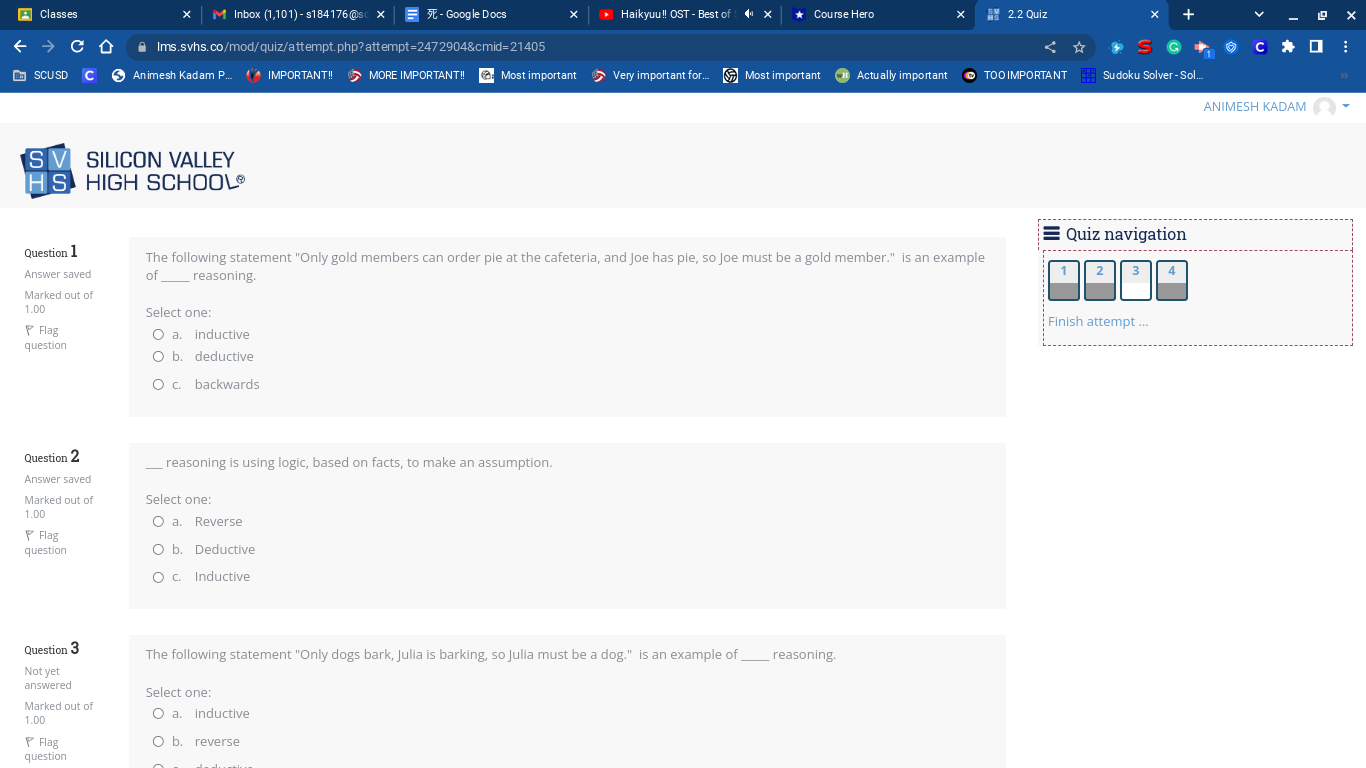This screenshot has height=768, width=1366.
Task: Close the Google Docs tab
Action: (574, 14)
